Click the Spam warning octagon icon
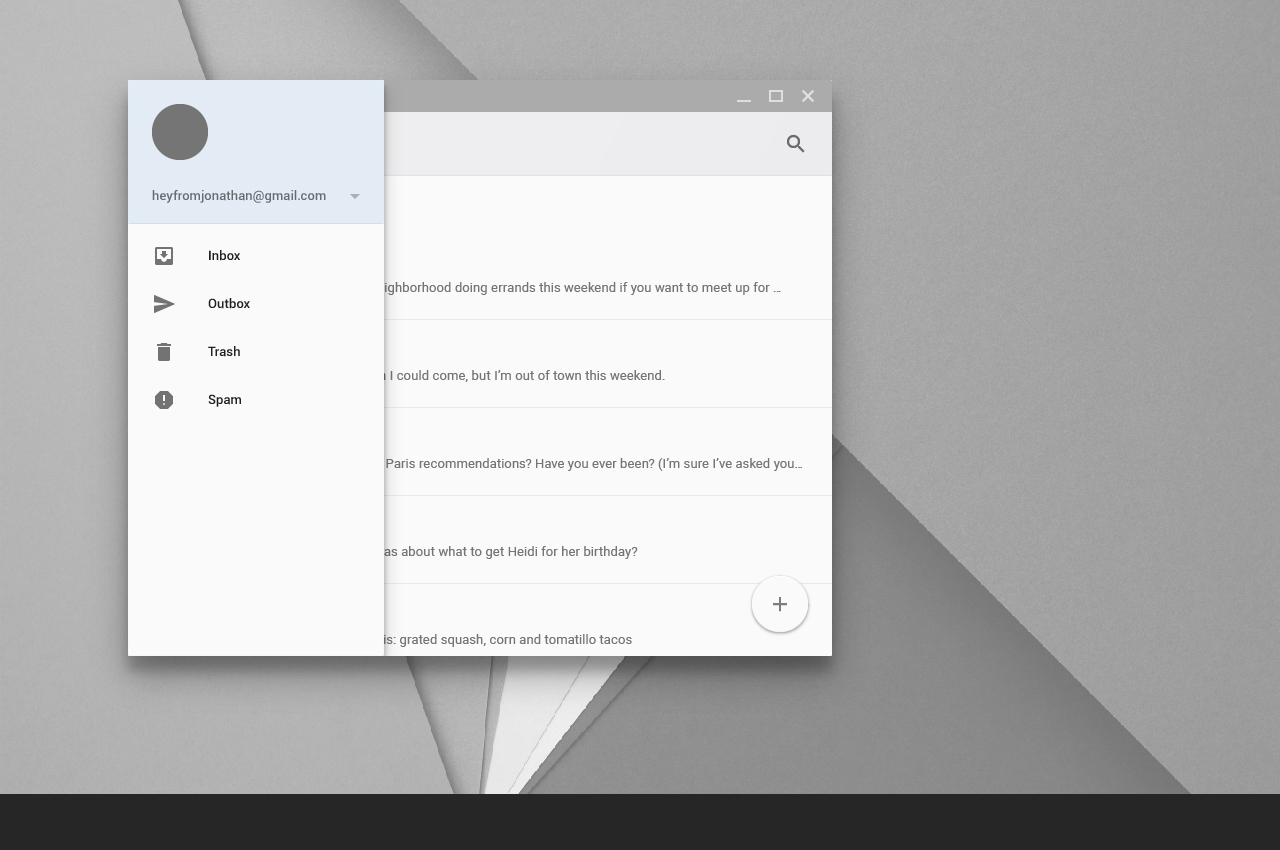The height and width of the screenshot is (850, 1280). coord(164,400)
